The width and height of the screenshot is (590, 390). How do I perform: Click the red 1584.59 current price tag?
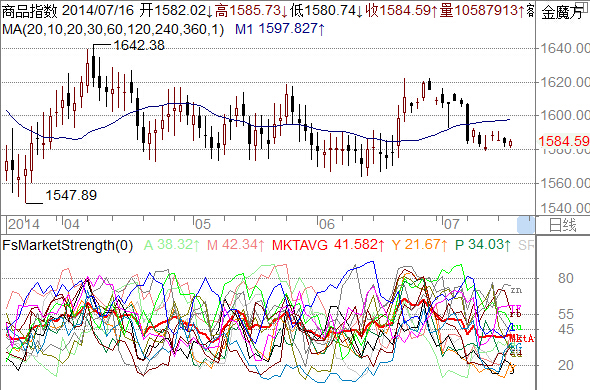(x=564, y=141)
